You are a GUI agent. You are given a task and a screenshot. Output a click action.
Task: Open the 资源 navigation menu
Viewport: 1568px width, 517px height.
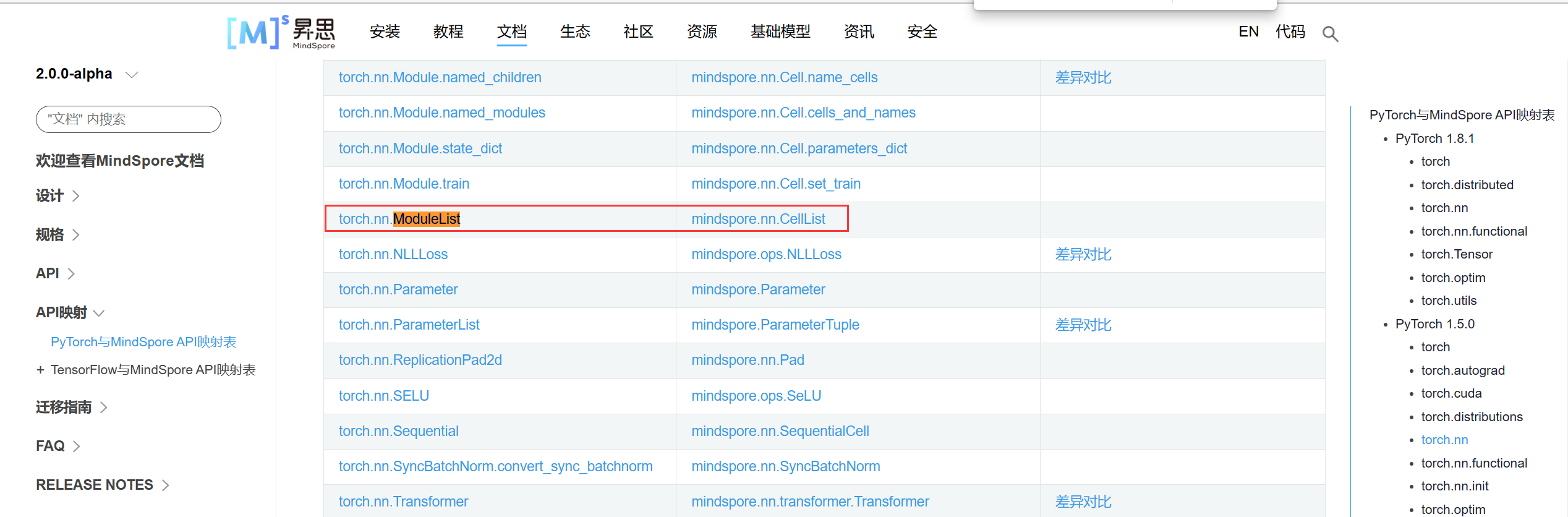(x=702, y=32)
